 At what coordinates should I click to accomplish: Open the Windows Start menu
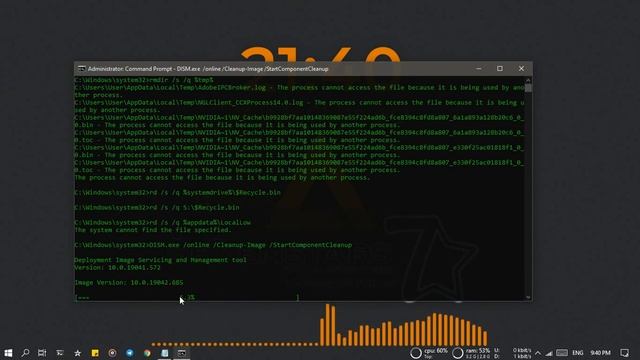tap(8, 353)
